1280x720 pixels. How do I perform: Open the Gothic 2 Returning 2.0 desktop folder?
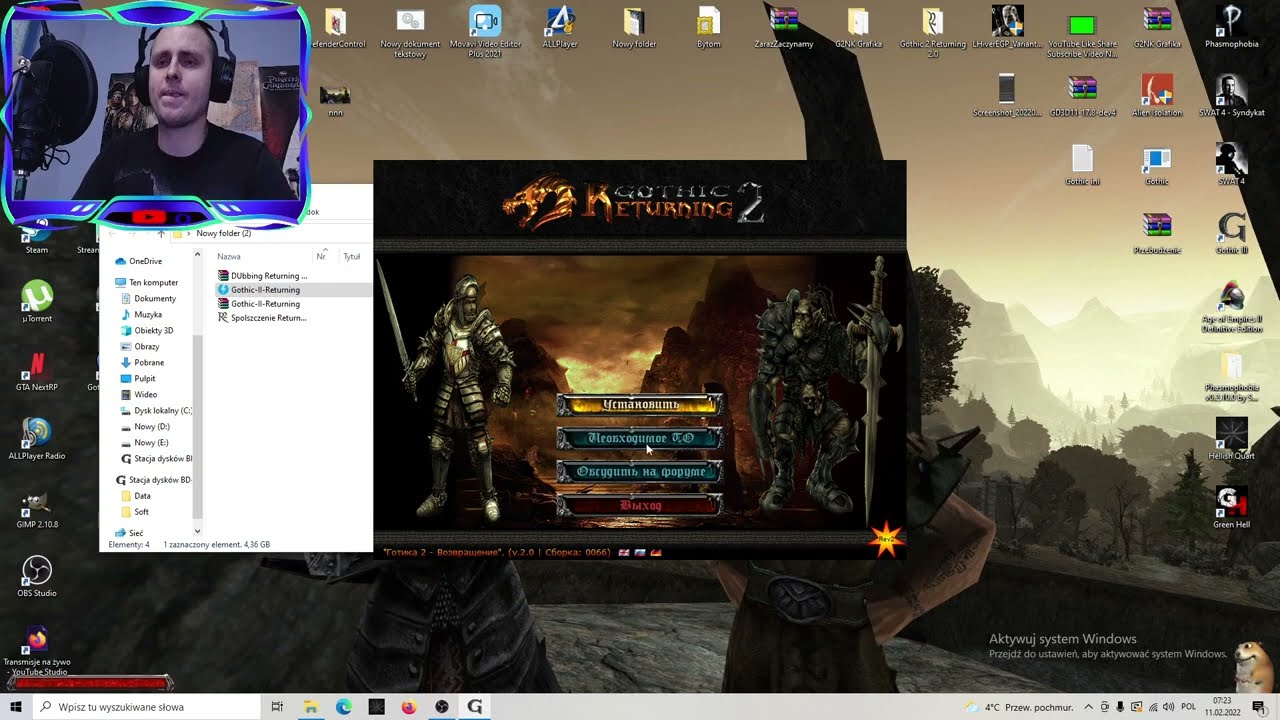click(x=933, y=31)
